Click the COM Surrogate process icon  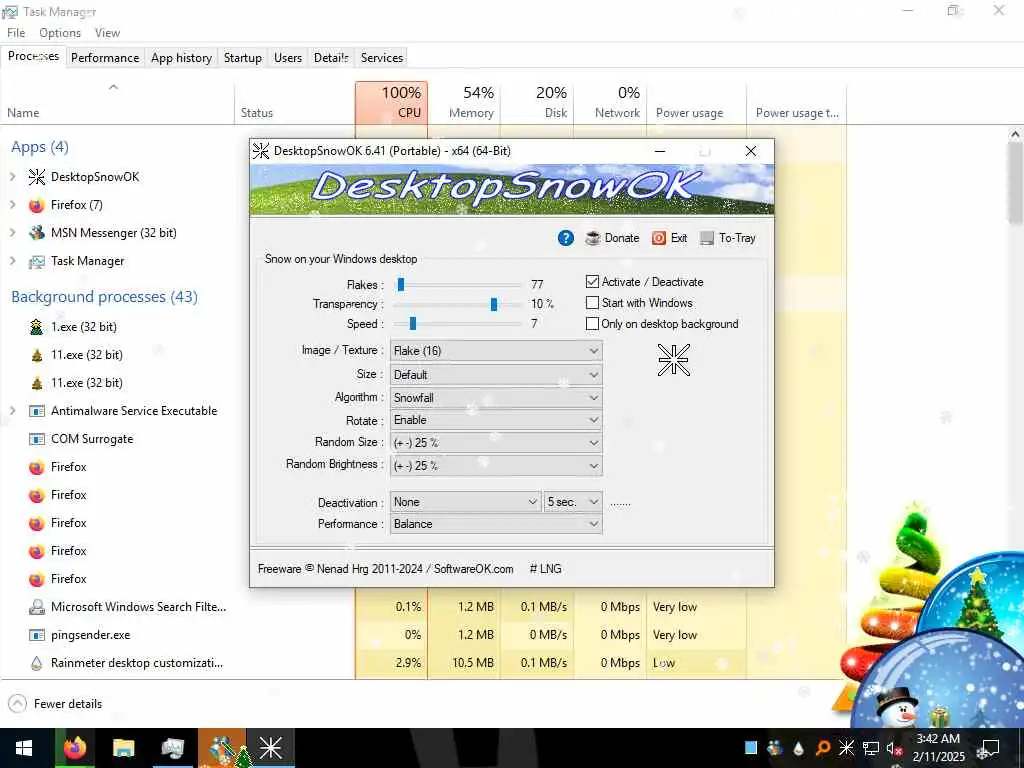(37, 440)
